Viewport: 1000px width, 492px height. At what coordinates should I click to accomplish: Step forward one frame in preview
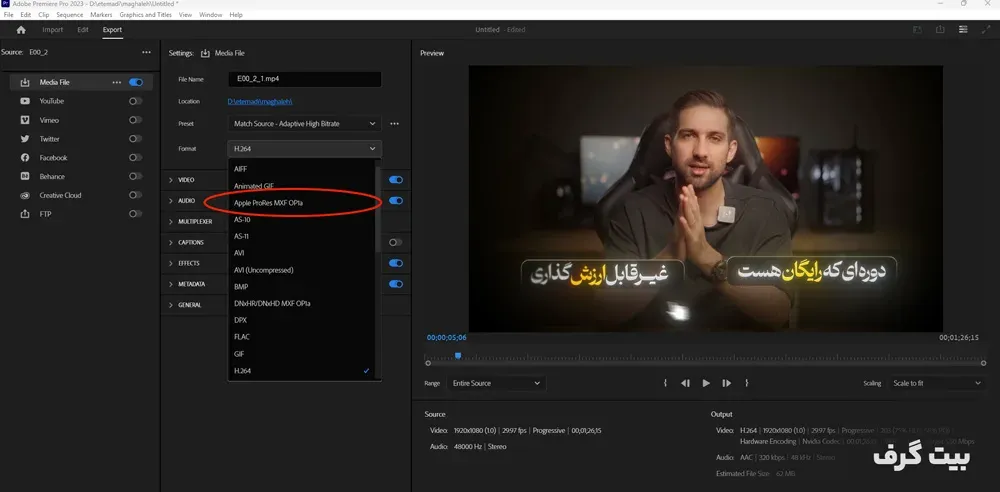point(726,383)
